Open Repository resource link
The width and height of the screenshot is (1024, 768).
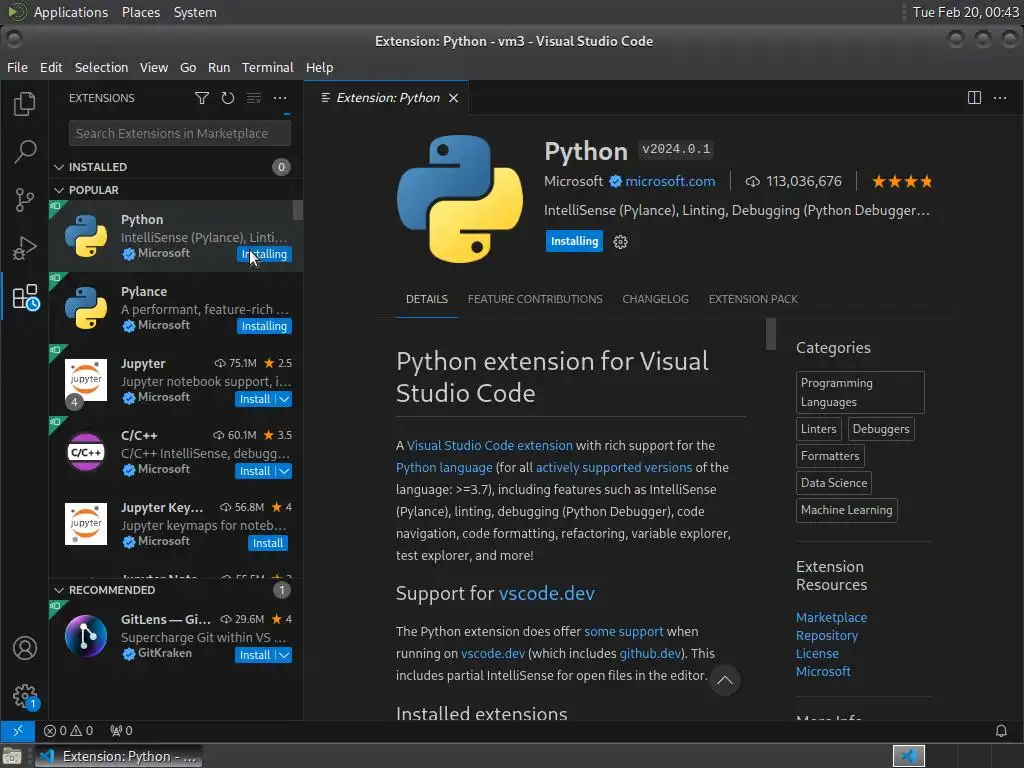(827, 635)
